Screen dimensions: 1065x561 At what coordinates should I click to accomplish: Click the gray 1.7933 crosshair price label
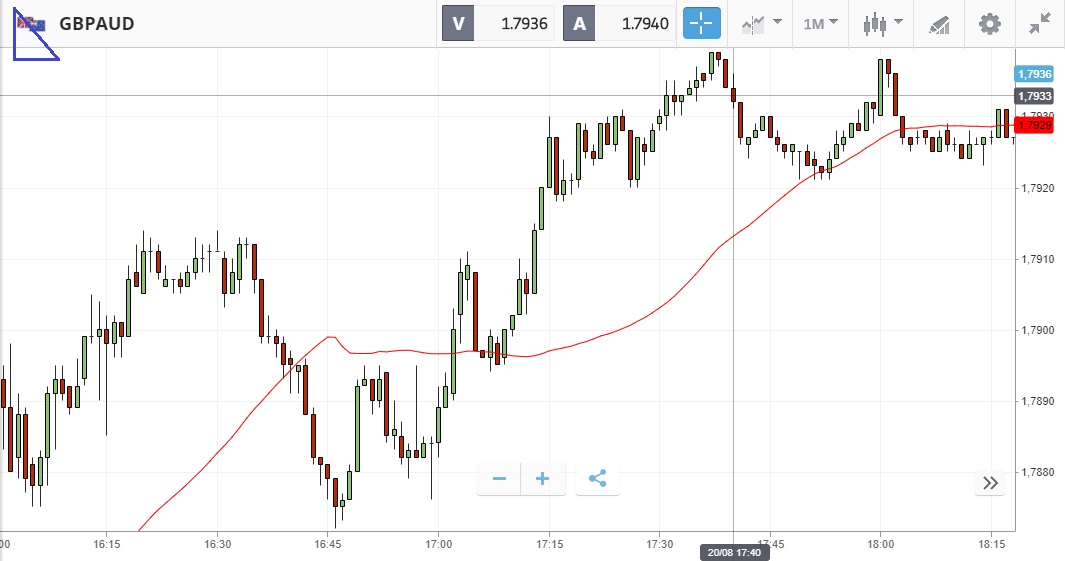click(1034, 96)
